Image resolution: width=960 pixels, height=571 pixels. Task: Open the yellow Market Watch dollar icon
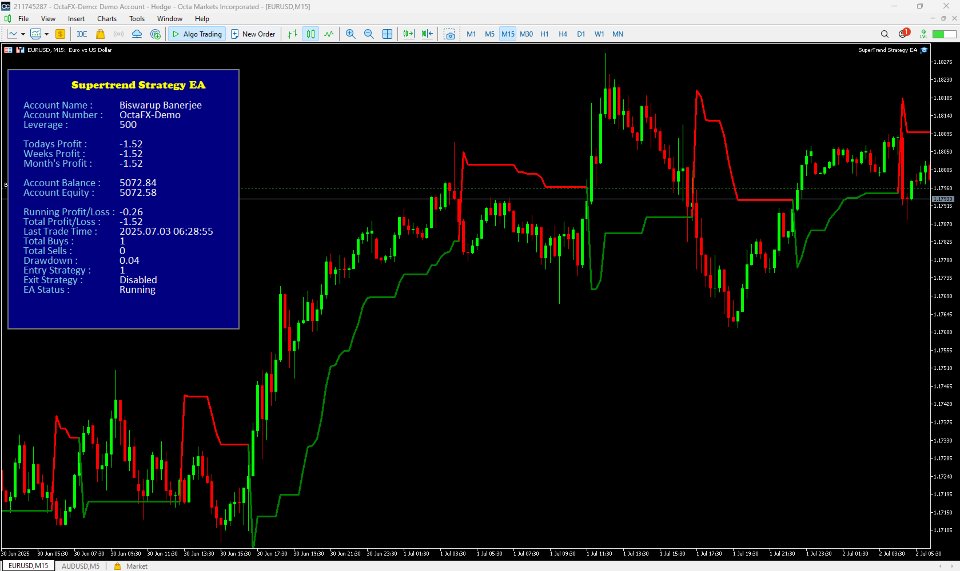coord(60,34)
